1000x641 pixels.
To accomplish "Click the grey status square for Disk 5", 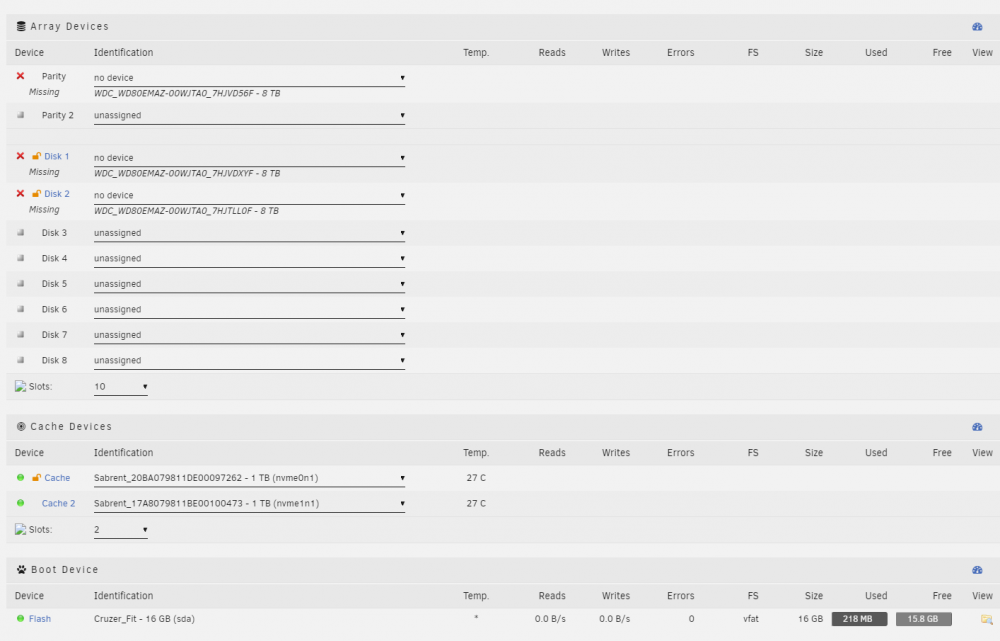I will [20, 283].
